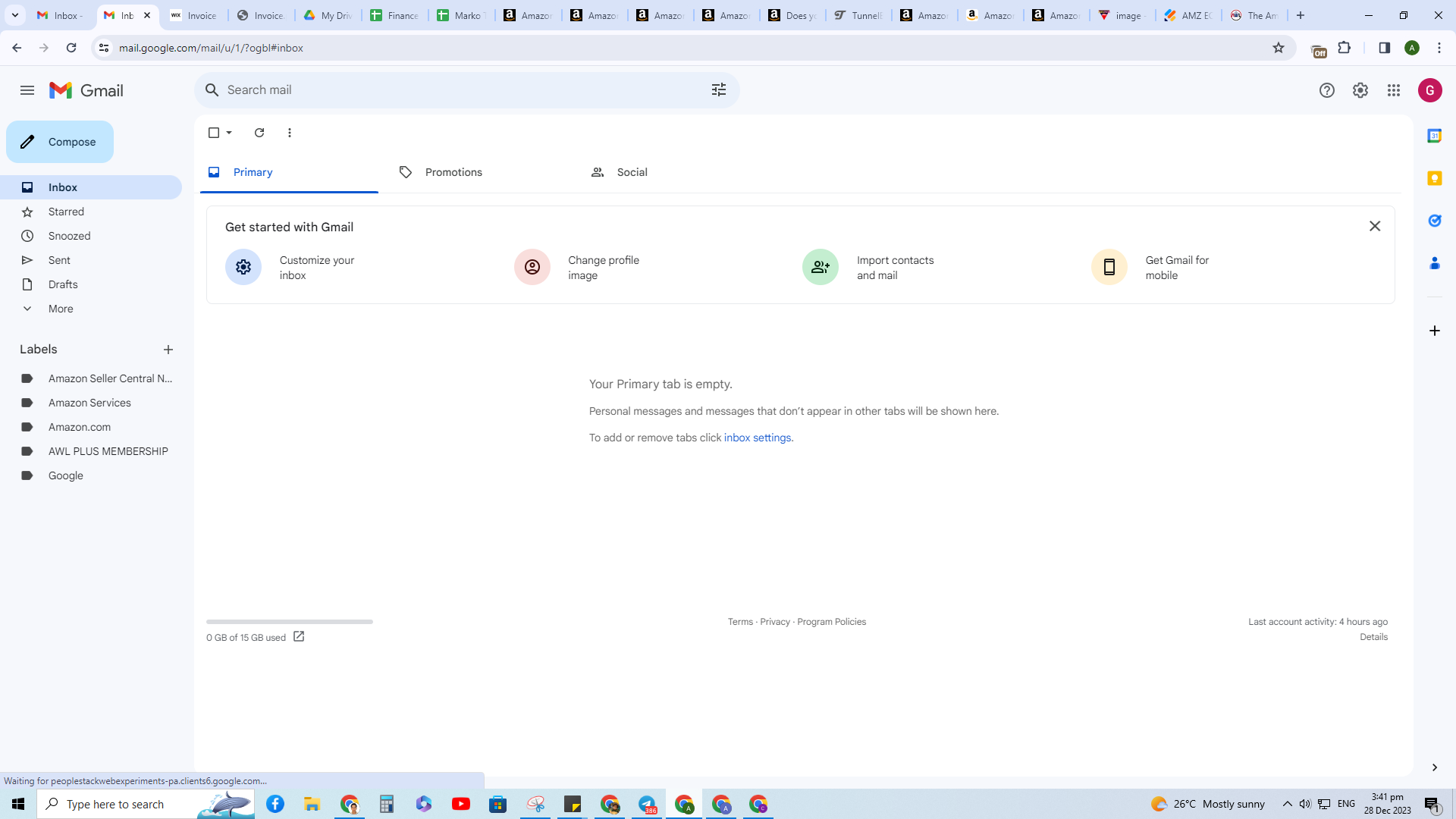Create a new label with plus icon
1456x819 pixels.
(168, 350)
